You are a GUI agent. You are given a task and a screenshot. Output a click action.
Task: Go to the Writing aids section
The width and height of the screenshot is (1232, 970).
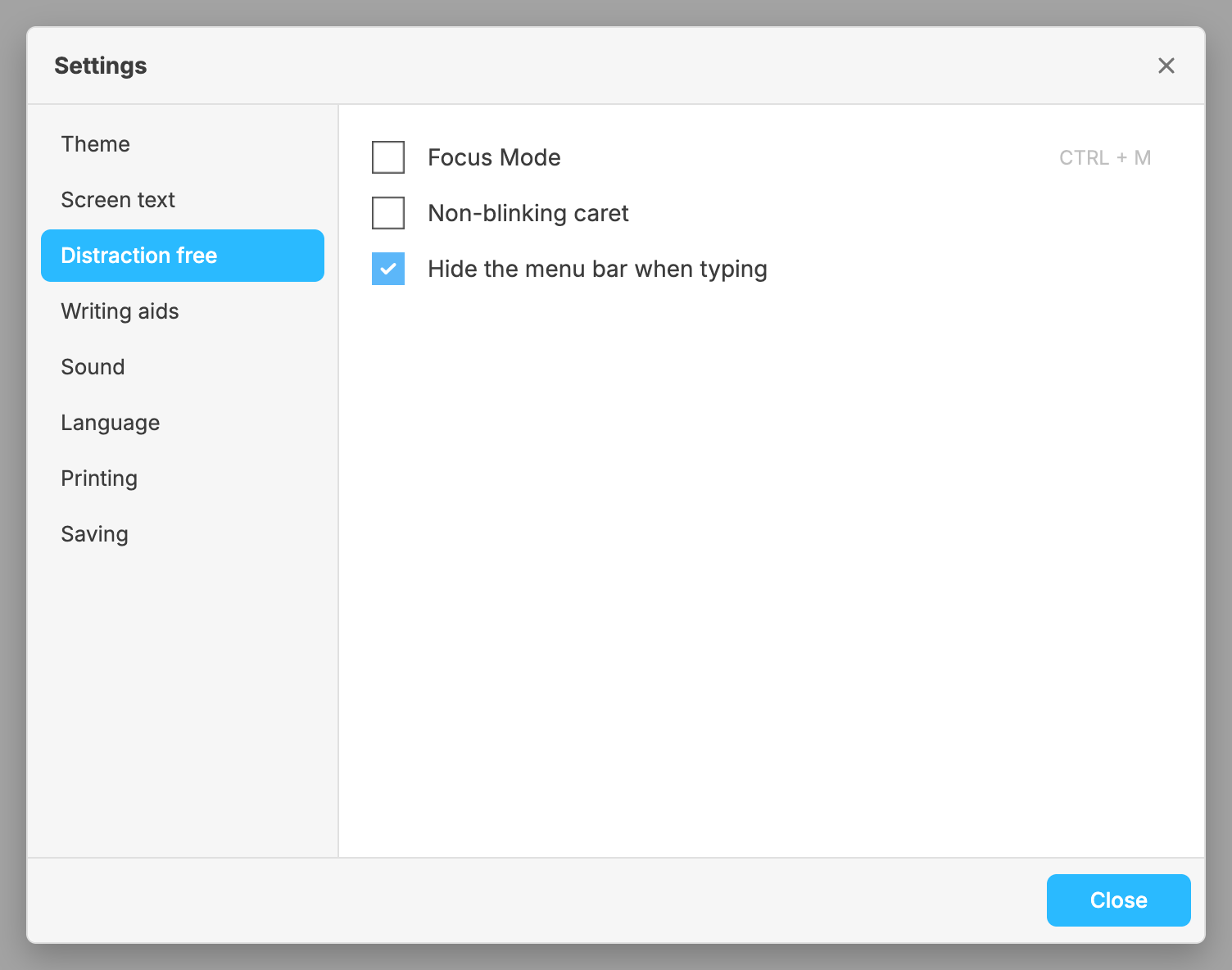click(183, 311)
